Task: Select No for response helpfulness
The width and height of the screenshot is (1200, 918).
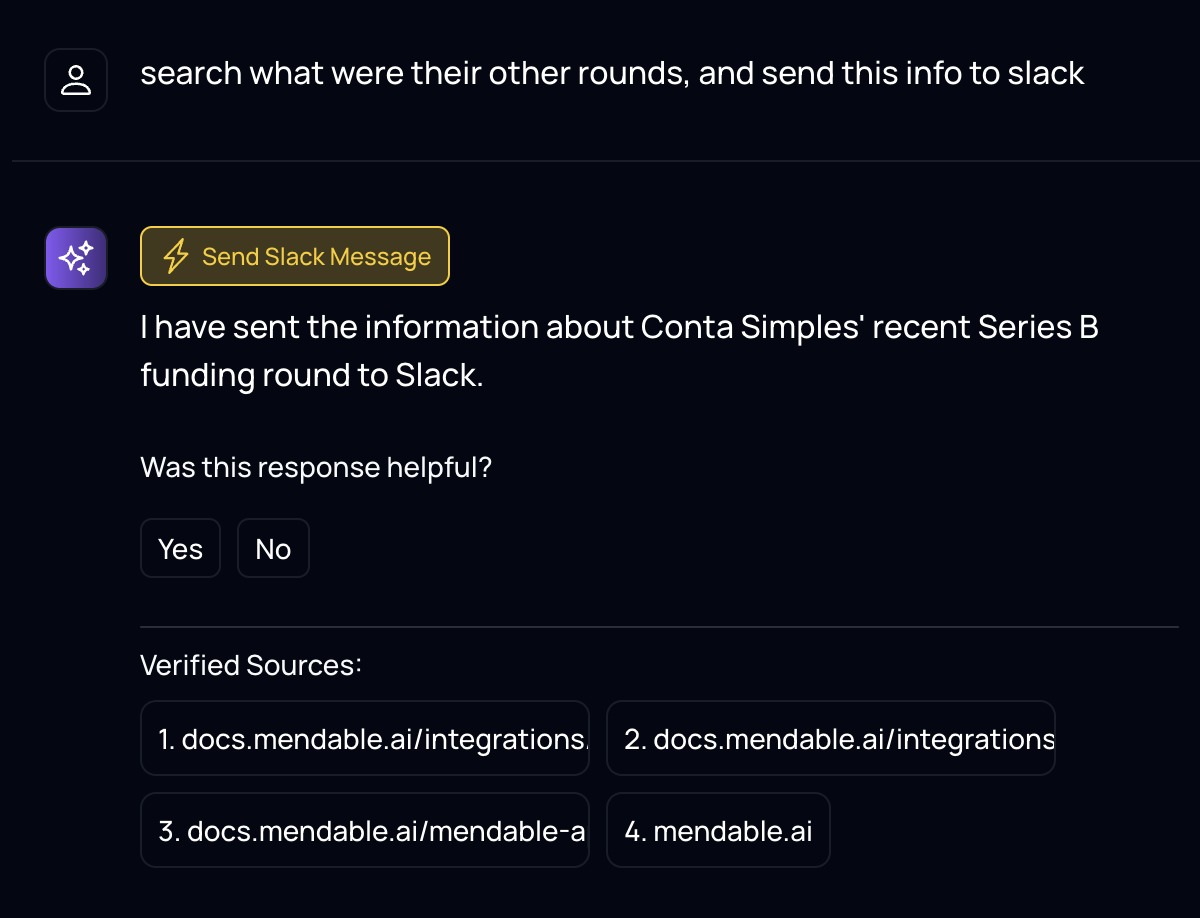Action: pos(273,548)
